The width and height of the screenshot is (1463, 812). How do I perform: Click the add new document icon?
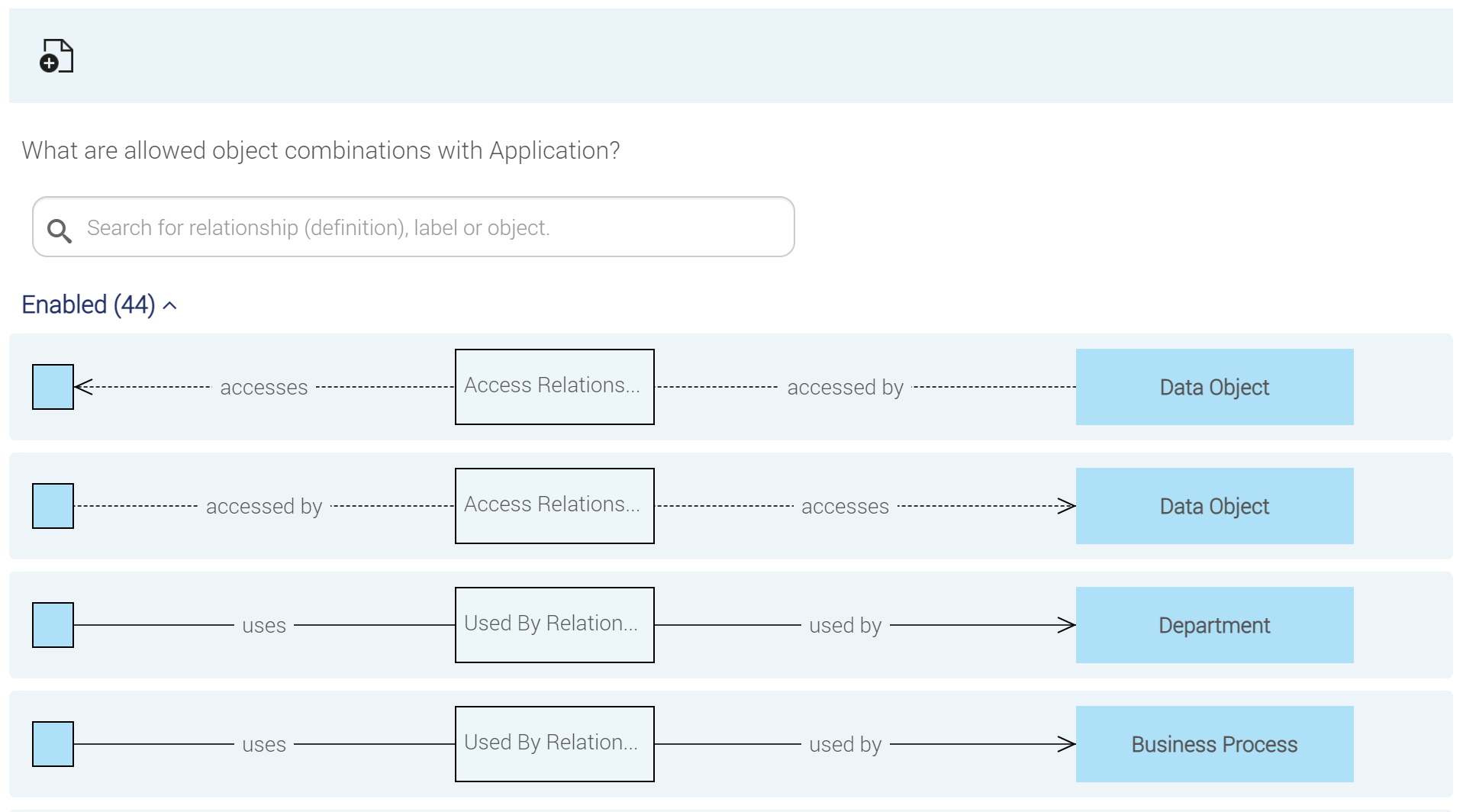[56, 56]
